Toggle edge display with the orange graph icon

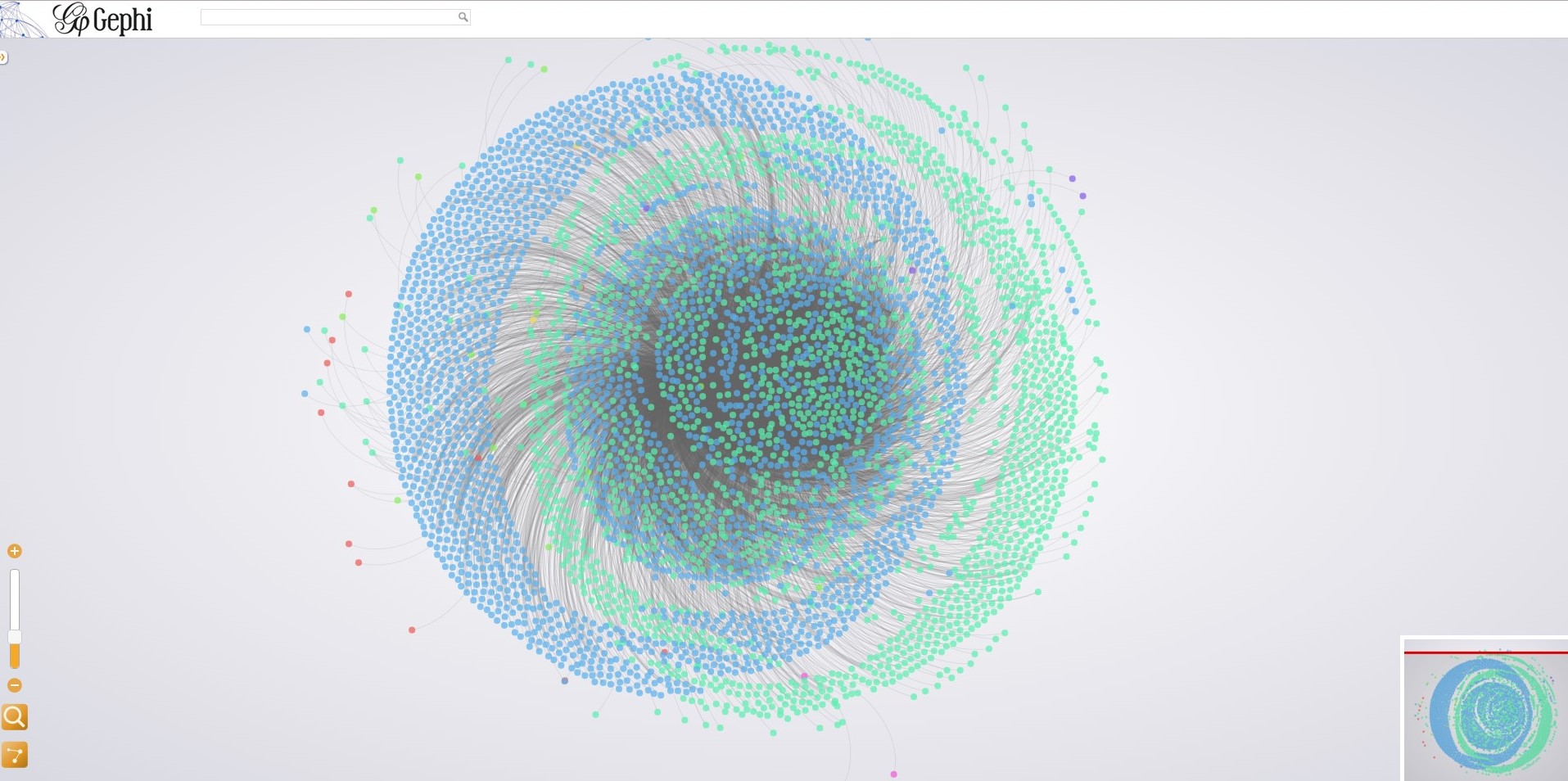click(x=15, y=755)
